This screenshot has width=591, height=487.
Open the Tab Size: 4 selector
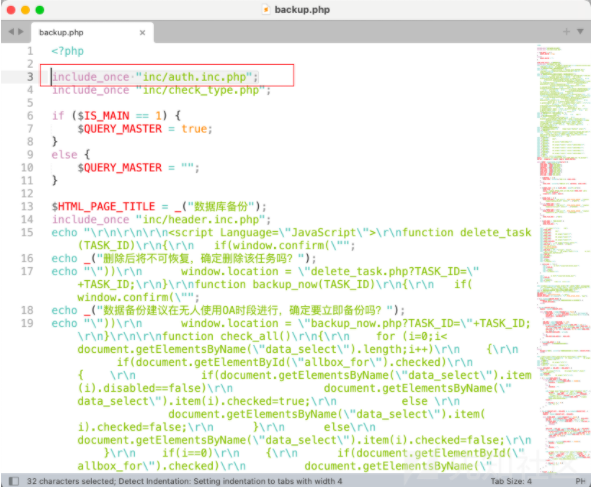[x=511, y=481]
